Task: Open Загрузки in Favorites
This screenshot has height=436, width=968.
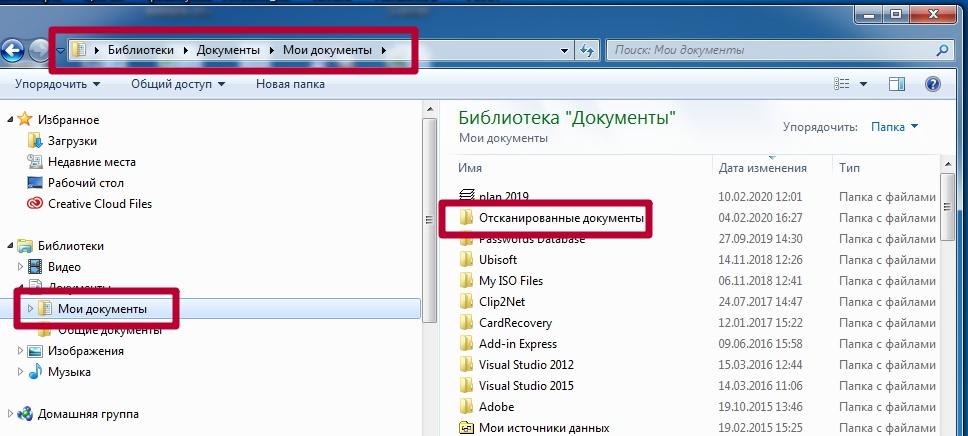Action: 72,141
